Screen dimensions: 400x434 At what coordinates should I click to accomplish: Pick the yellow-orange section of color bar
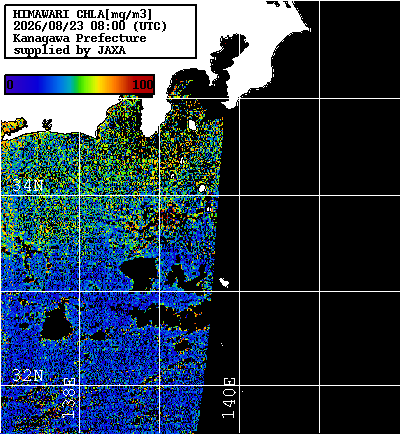tap(105, 84)
